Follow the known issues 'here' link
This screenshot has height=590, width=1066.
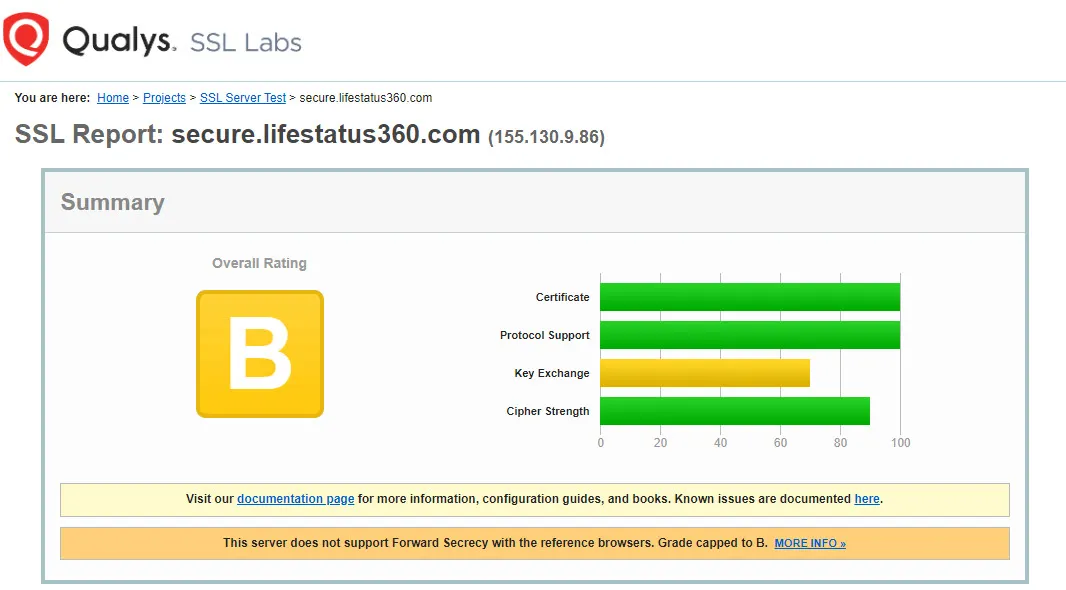(x=867, y=499)
